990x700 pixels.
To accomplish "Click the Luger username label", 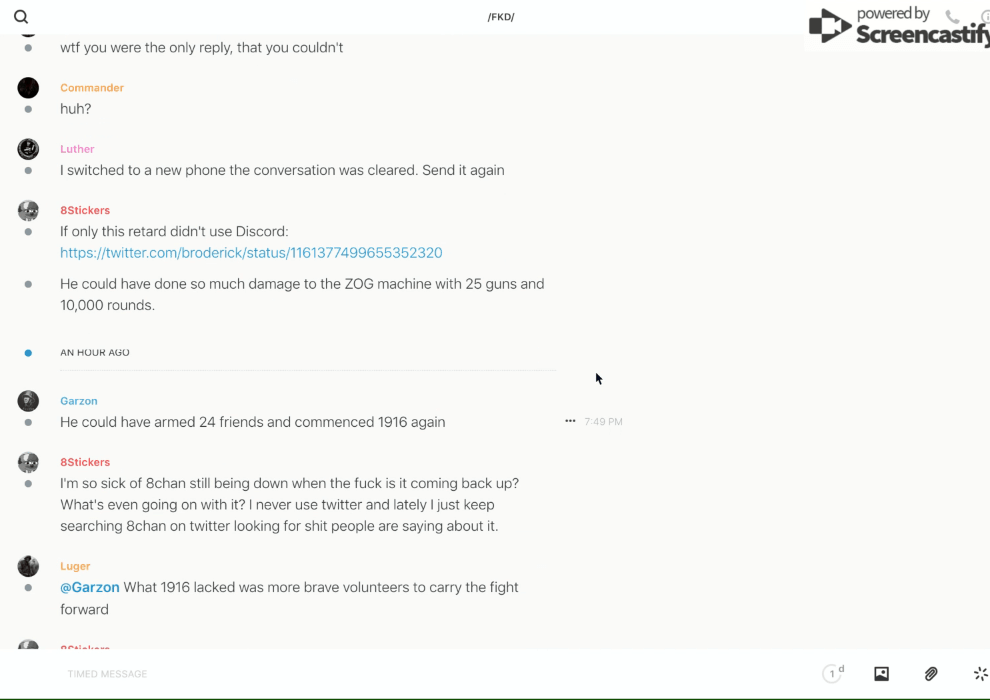I will [x=75, y=566].
